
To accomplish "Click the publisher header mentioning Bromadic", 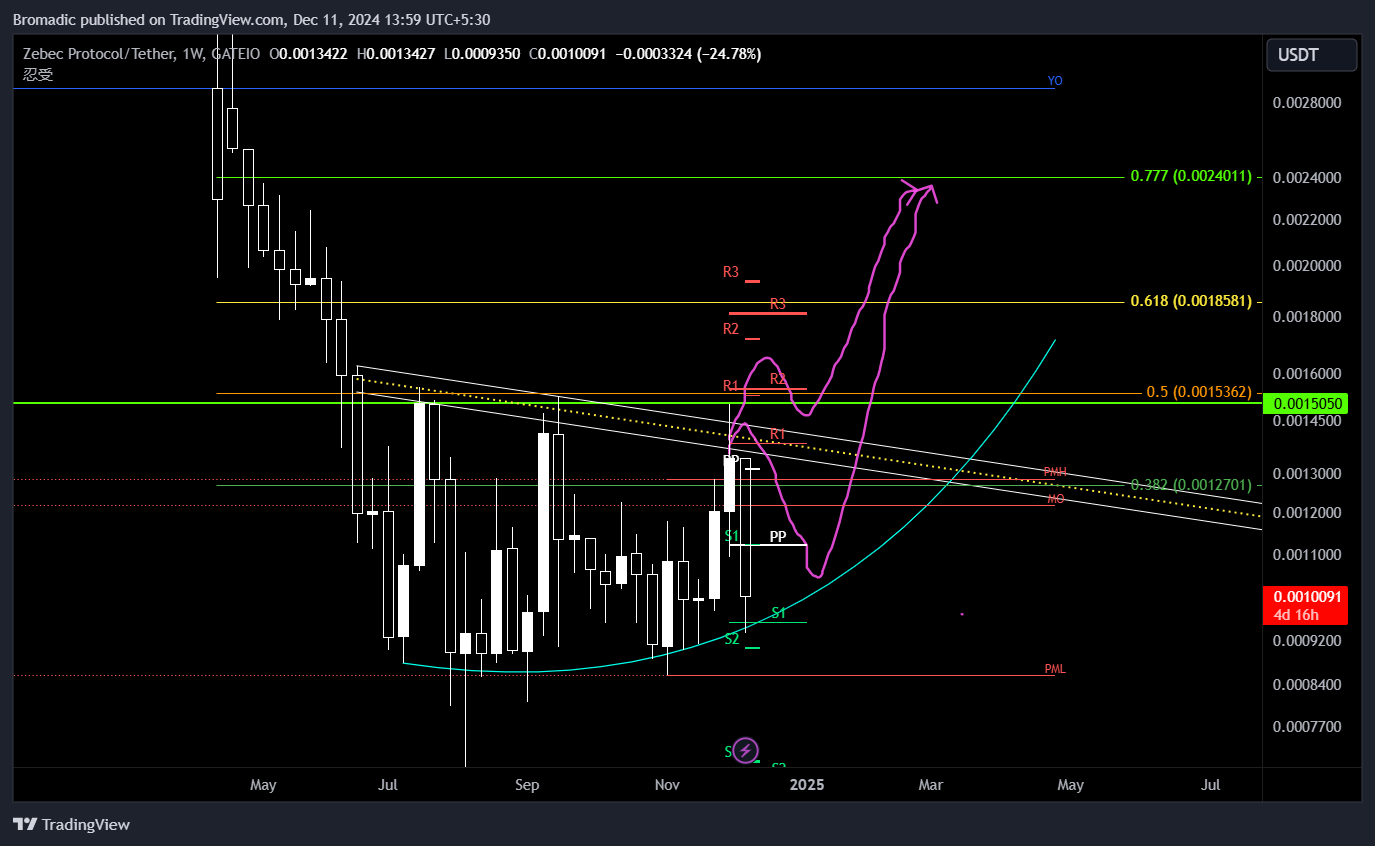I will [251, 19].
